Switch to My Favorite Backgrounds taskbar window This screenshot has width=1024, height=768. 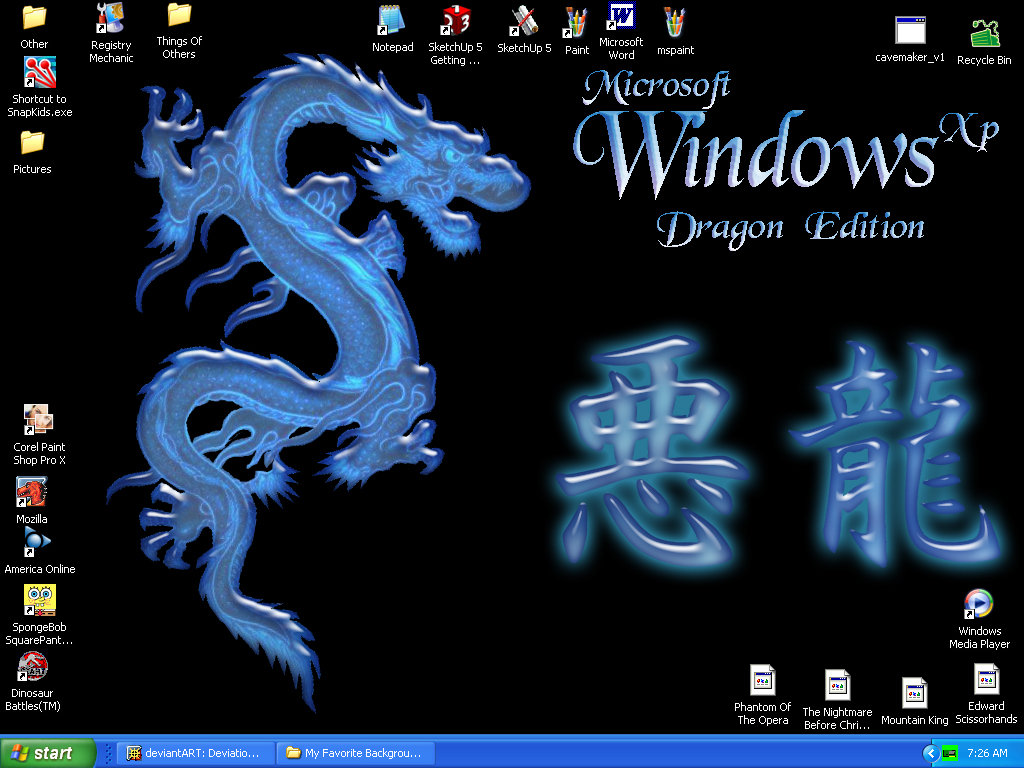point(356,753)
